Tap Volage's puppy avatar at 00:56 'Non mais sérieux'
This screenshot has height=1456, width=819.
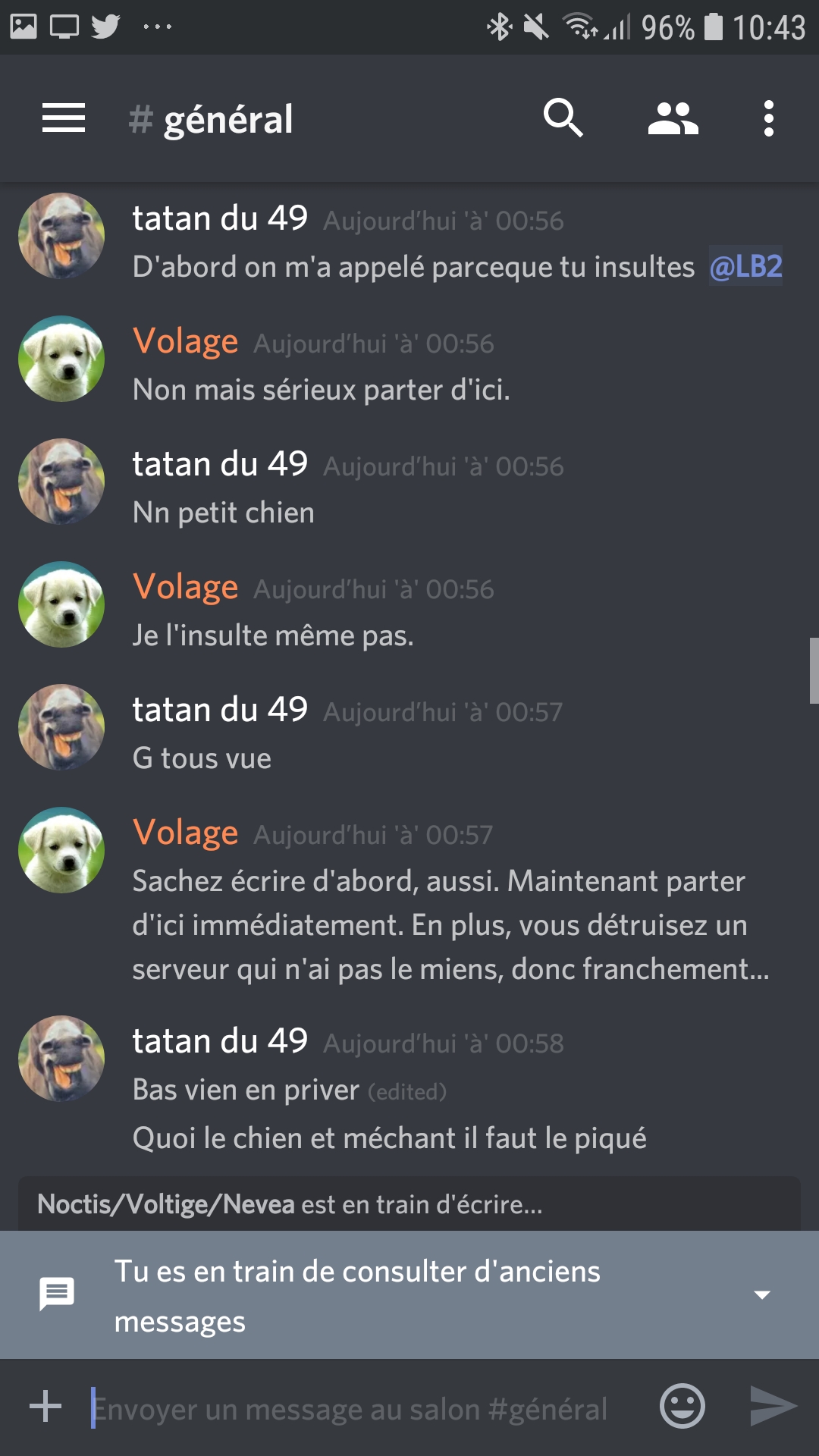tap(61, 359)
